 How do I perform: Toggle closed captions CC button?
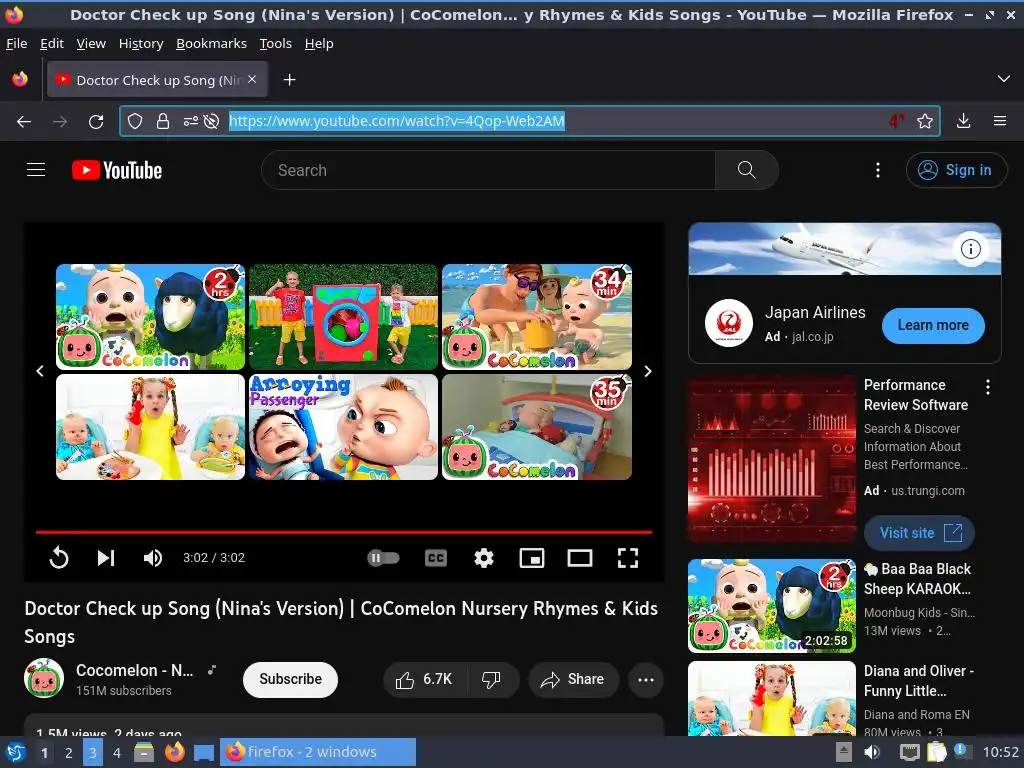point(436,558)
